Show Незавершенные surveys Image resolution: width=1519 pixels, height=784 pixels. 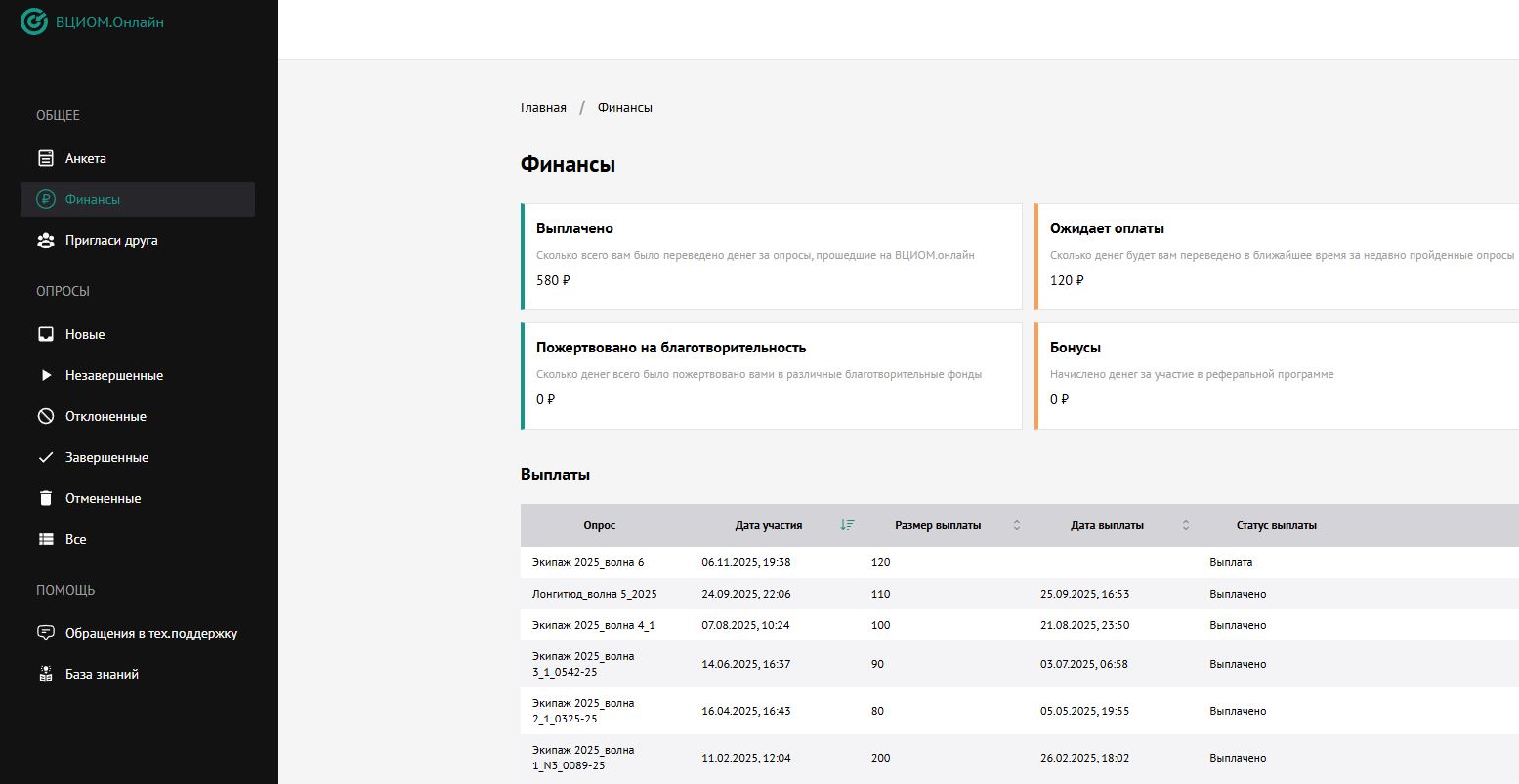[x=138, y=375]
